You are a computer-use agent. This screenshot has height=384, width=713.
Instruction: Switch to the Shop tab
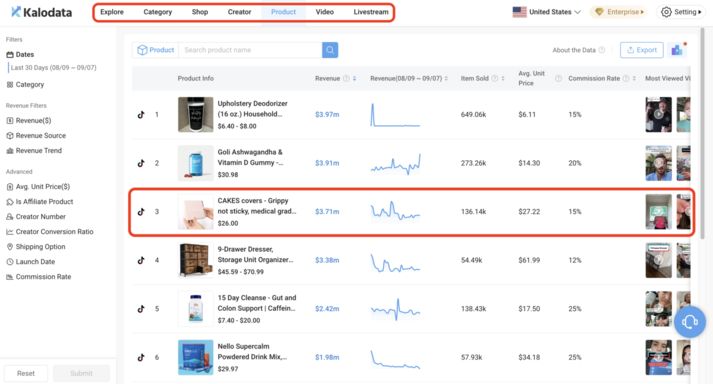tap(200, 12)
